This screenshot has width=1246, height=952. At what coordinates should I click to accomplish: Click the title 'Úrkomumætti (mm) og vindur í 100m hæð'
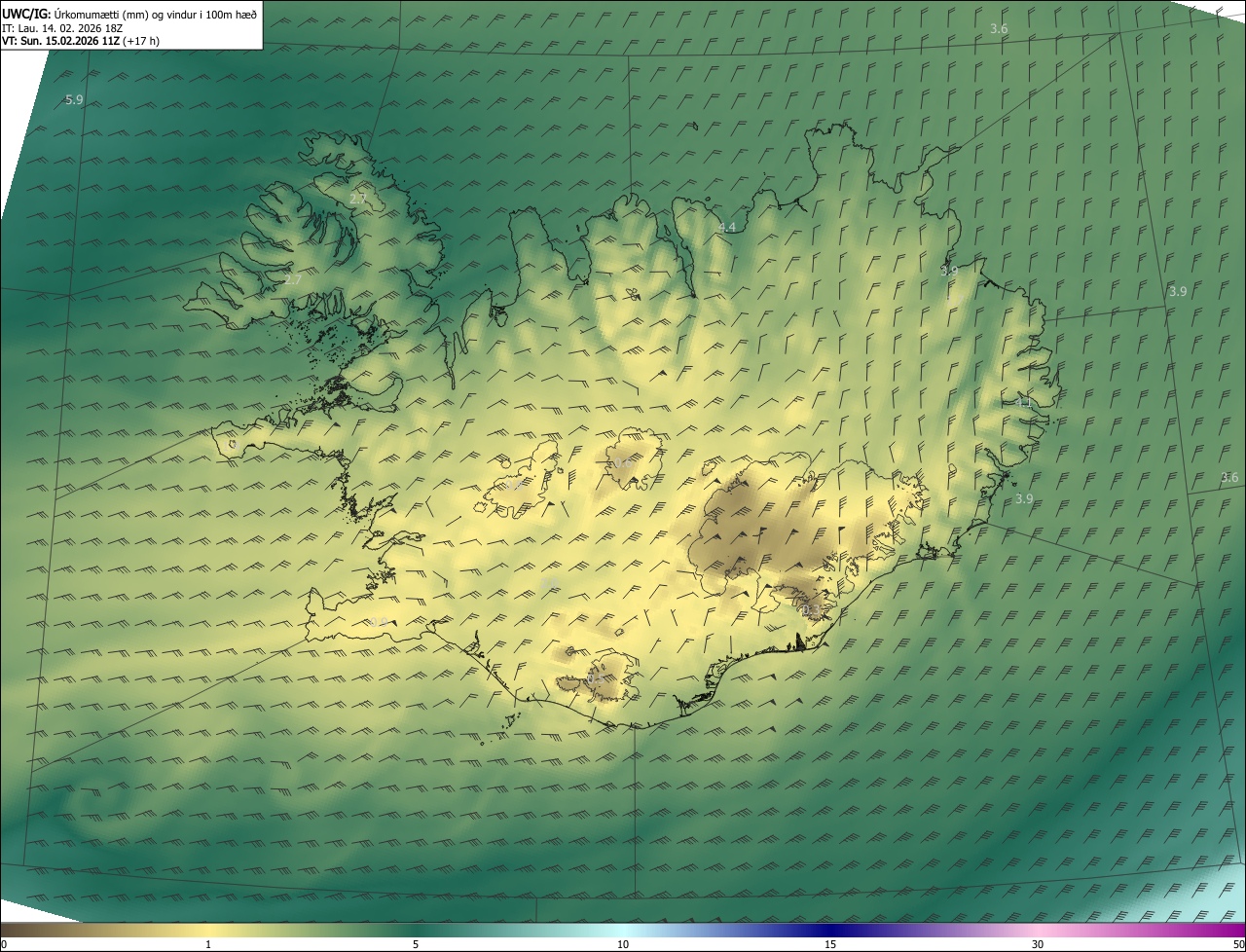pyautogui.click(x=156, y=14)
